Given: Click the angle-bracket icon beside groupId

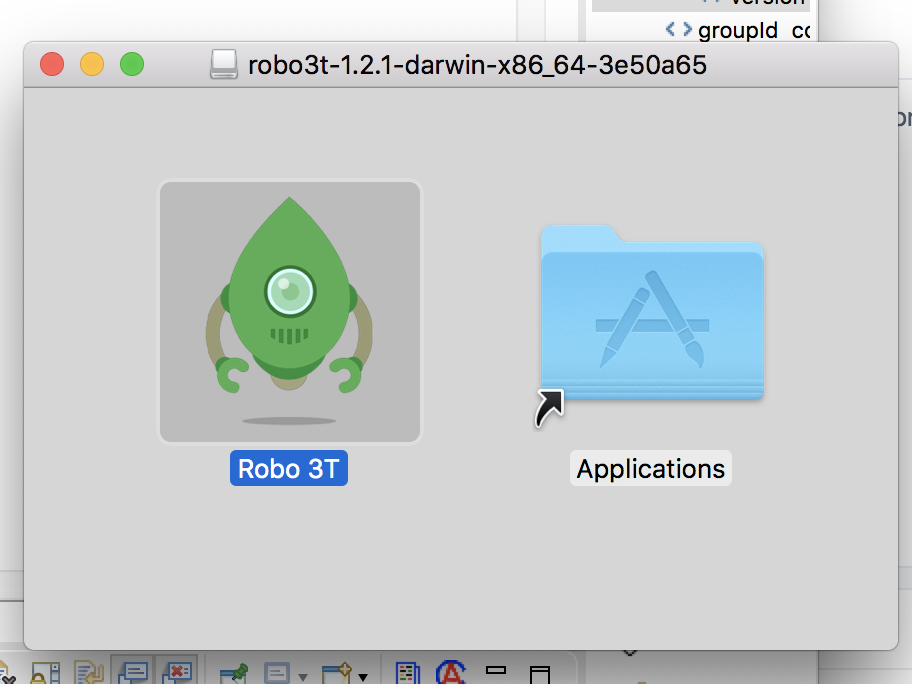Looking at the screenshot, I should tap(679, 28).
